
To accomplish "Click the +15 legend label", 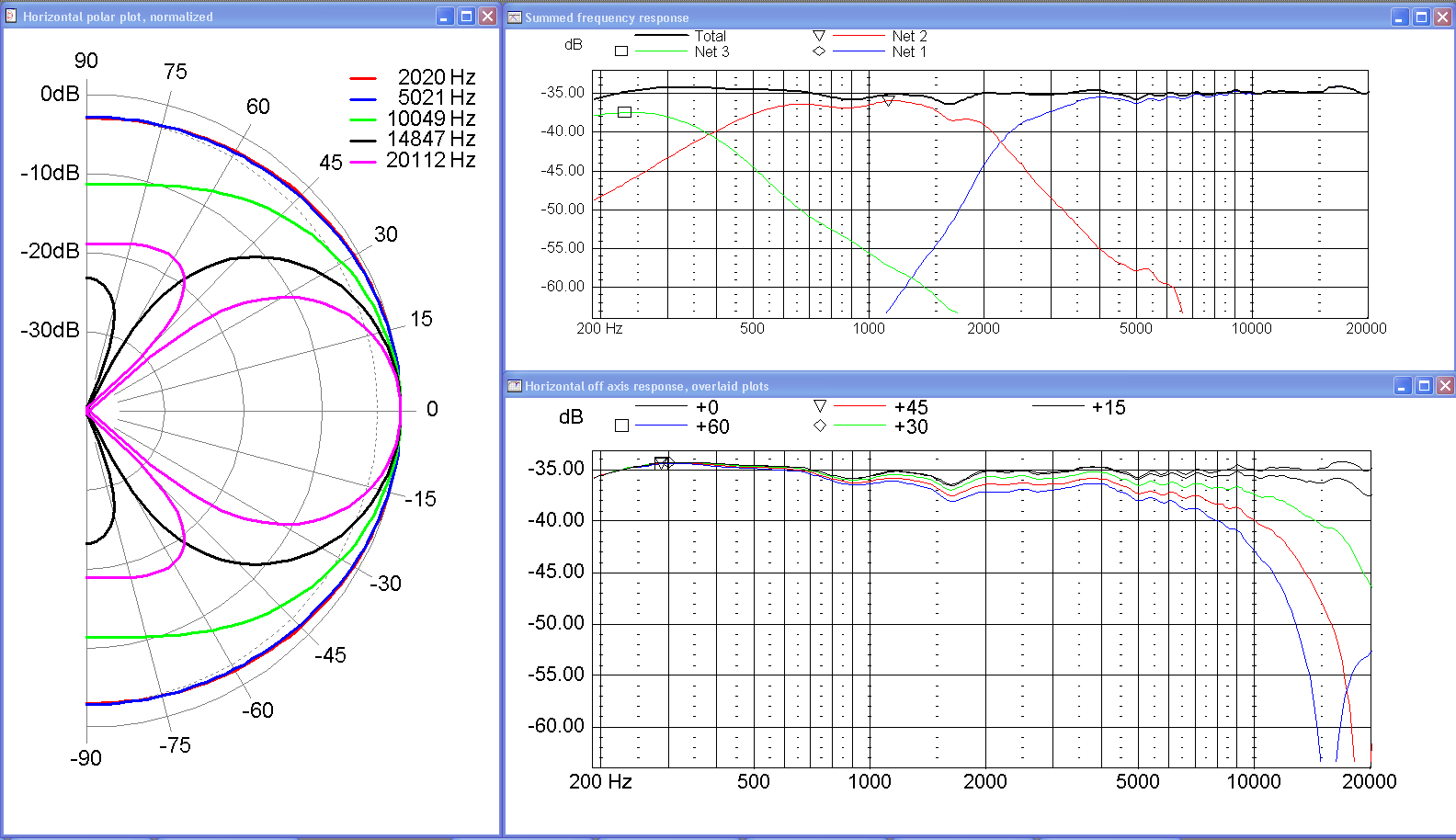I will click(x=1109, y=407).
